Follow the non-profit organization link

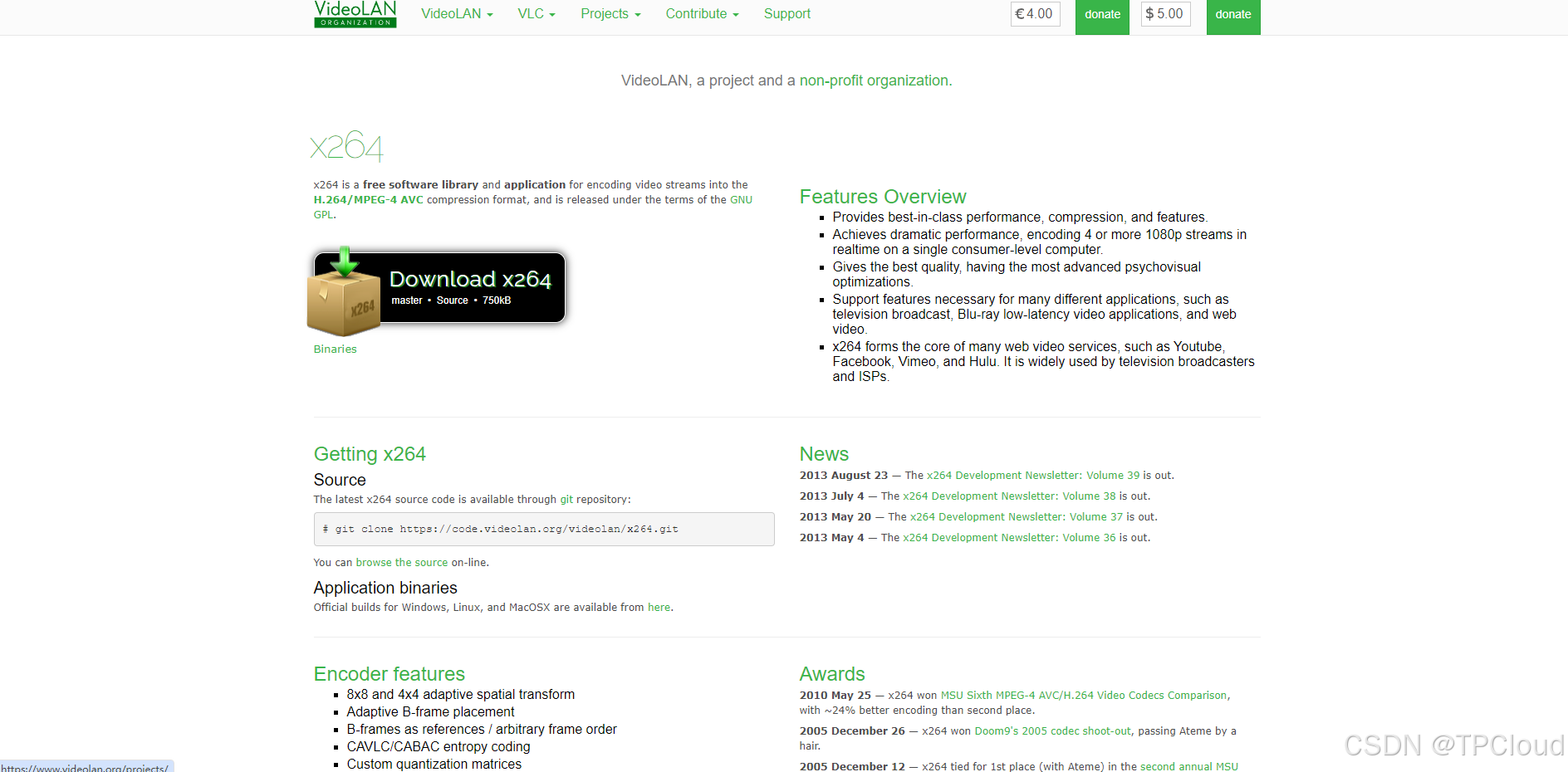874,81
